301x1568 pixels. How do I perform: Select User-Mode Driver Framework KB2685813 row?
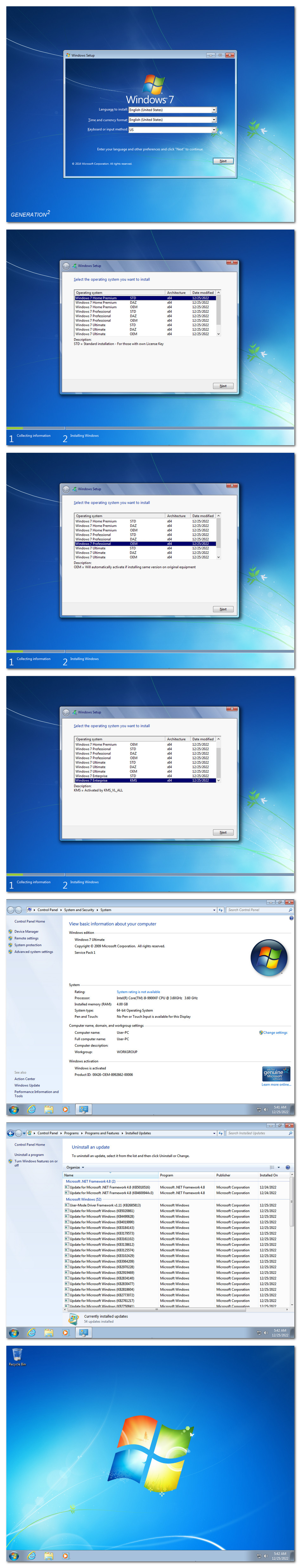coord(177,1205)
